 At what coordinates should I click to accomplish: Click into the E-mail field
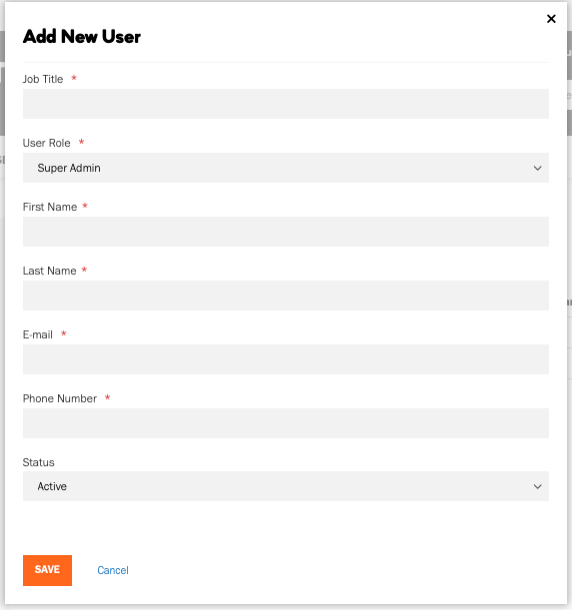(286, 359)
